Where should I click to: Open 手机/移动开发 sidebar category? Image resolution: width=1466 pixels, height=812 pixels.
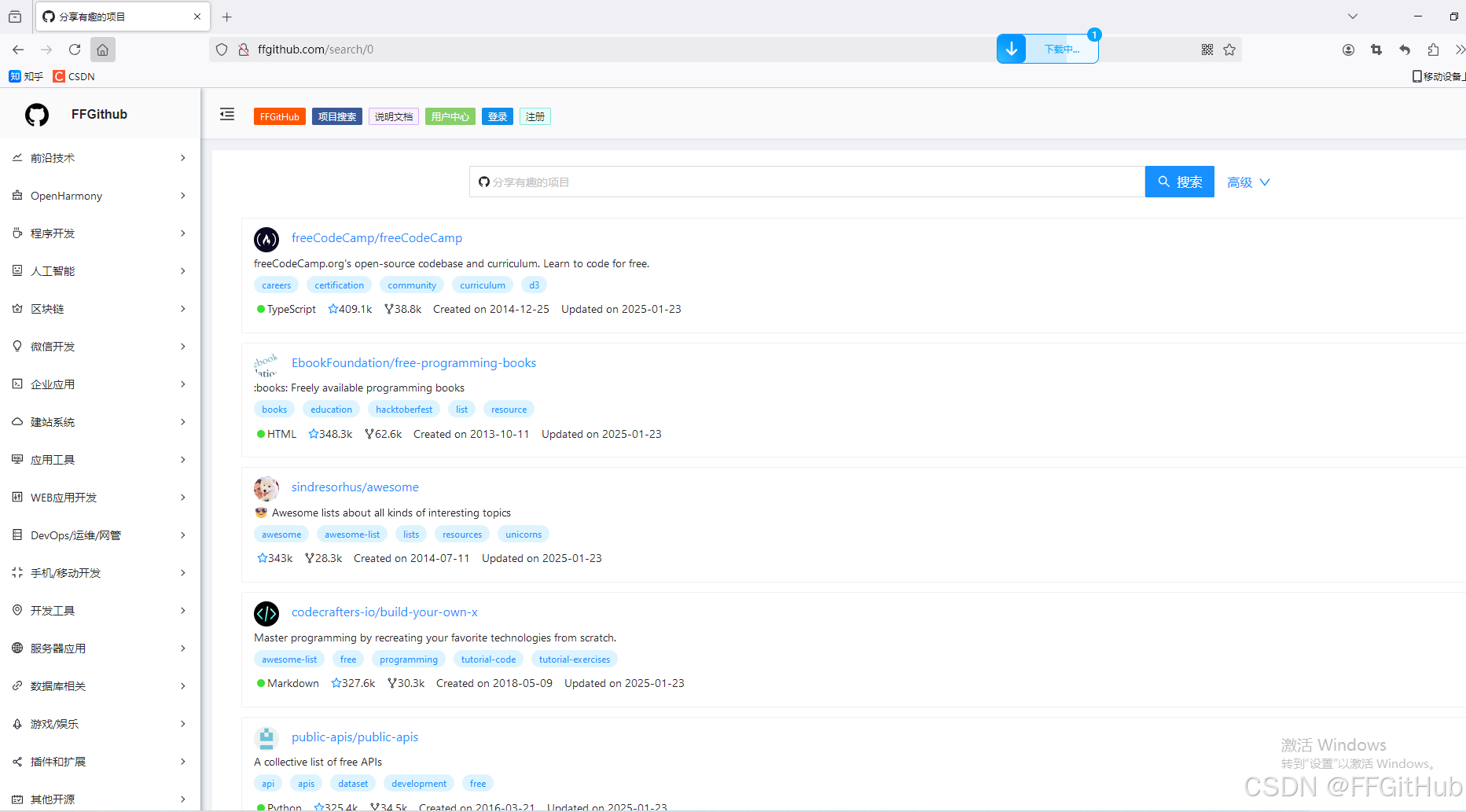(100, 573)
